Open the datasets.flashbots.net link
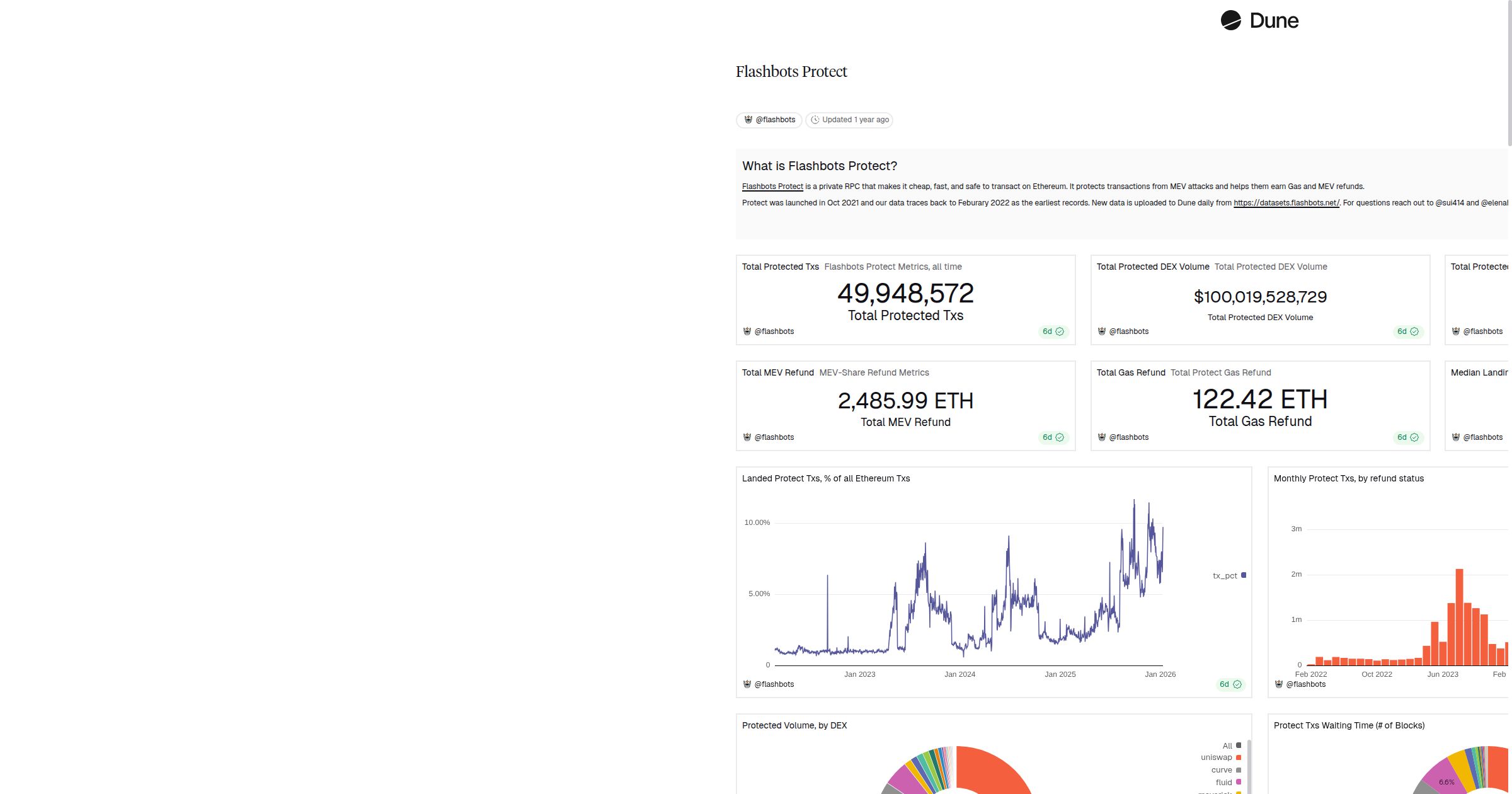The height and width of the screenshot is (794, 1512). (x=1286, y=203)
